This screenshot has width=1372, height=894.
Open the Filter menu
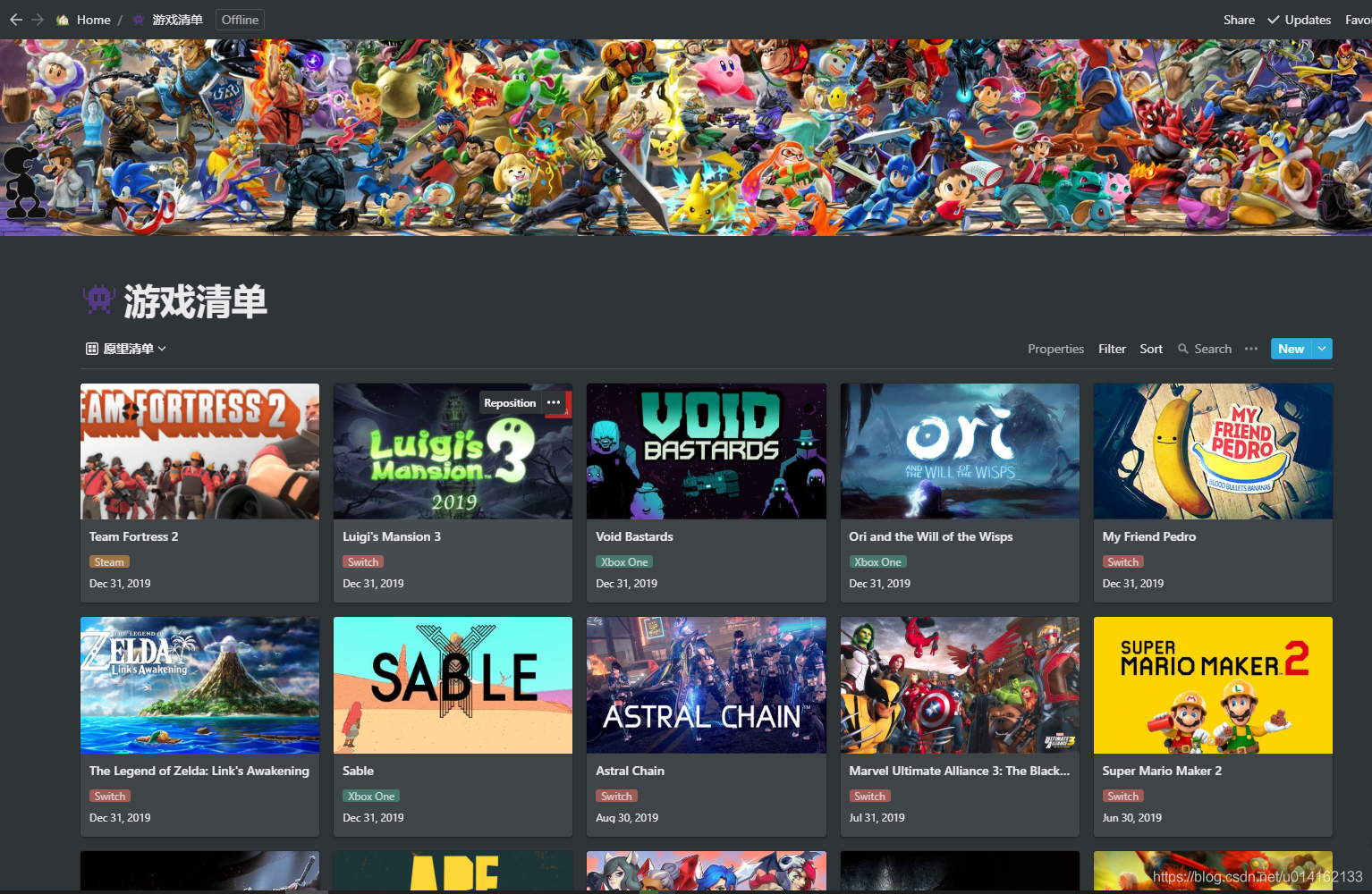[1112, 349]
